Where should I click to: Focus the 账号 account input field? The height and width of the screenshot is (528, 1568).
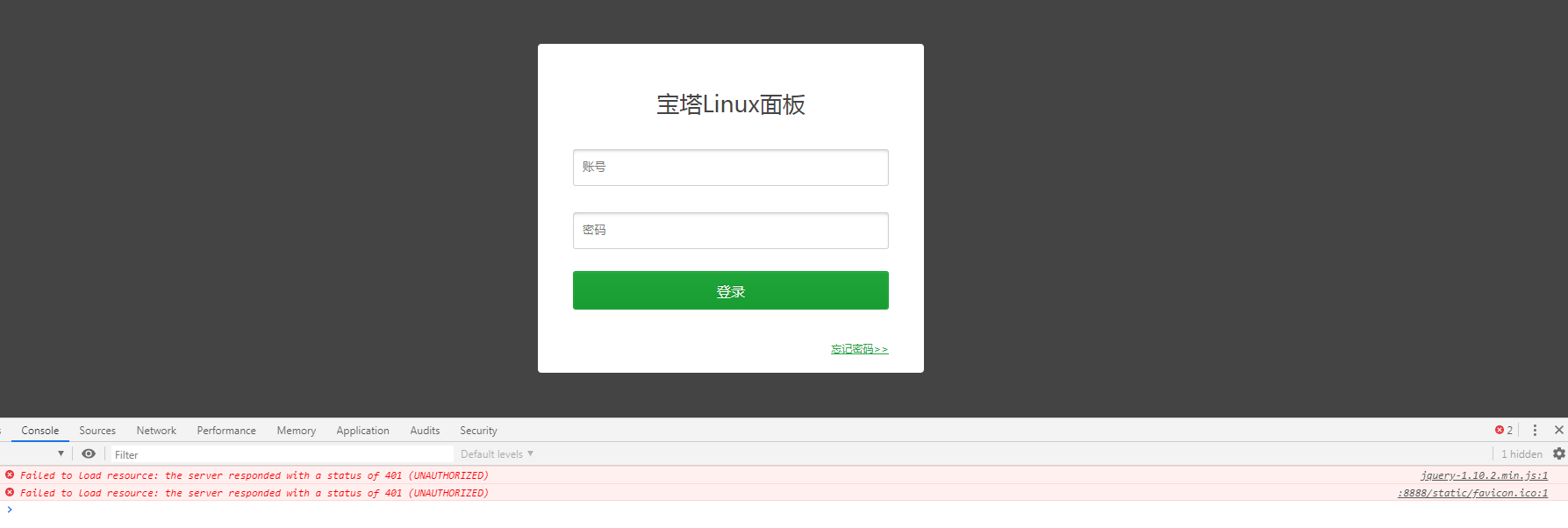(731, 168)
